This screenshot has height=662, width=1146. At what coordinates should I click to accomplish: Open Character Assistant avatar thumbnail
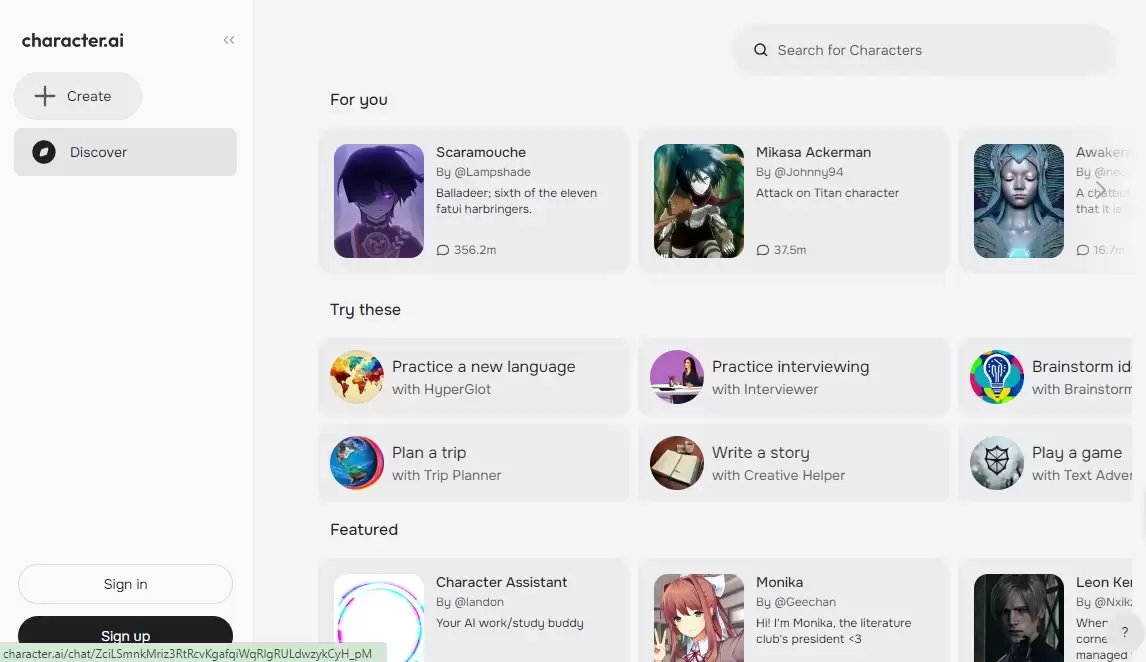coord(379,618)
